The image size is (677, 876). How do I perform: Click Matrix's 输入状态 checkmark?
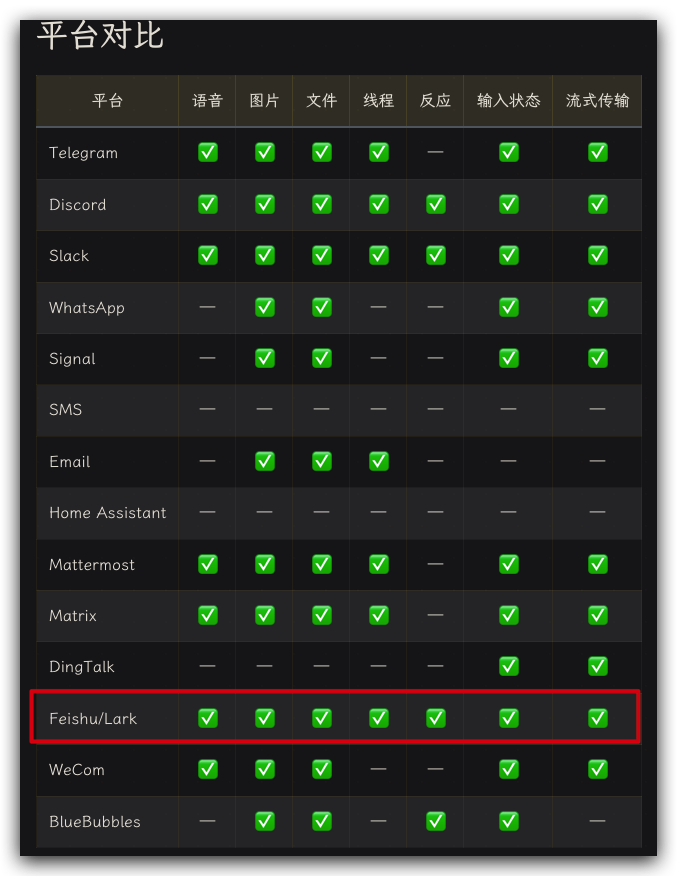(509, 615)
